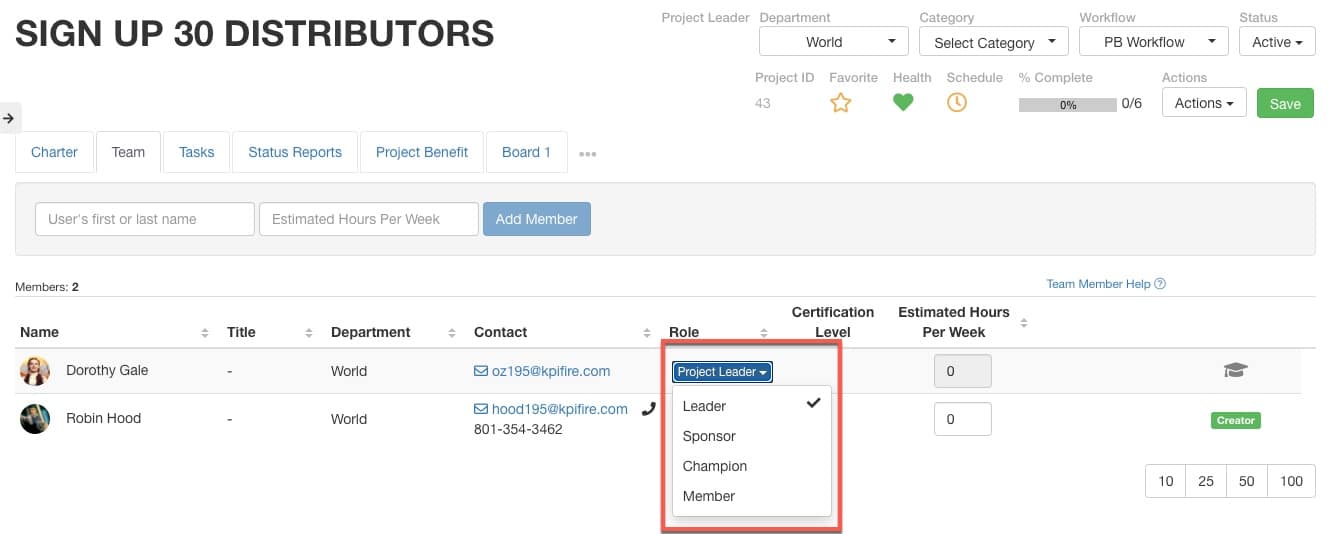Image resolution: width=1331 pixels, height=534 pixels.
Task: Expand the sidebar with the arrow icon
Action: 9,118
